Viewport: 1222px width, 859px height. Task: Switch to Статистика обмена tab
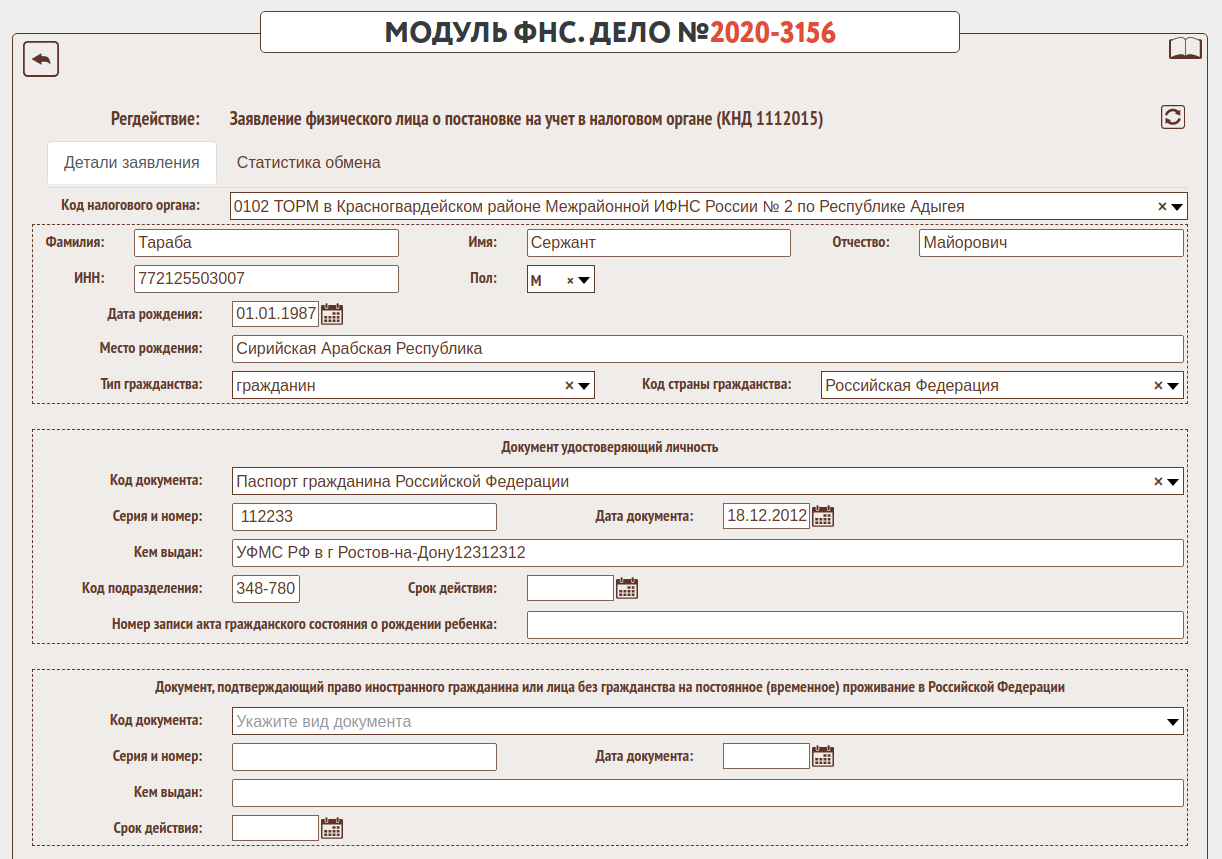point(308,162)
